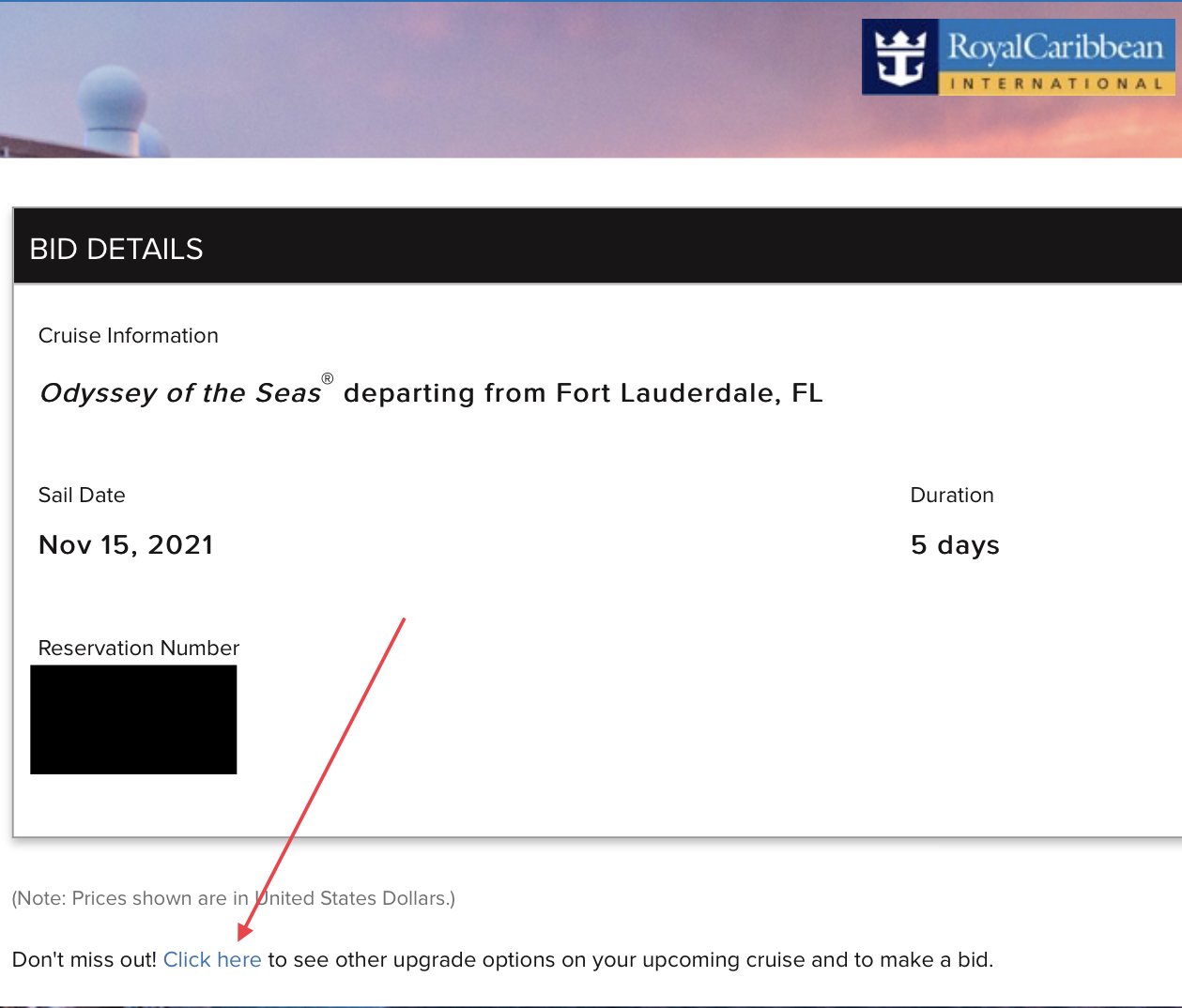Click the 5 days duration value
The width and height of the screenshot is (1182, 1008).
955,544
